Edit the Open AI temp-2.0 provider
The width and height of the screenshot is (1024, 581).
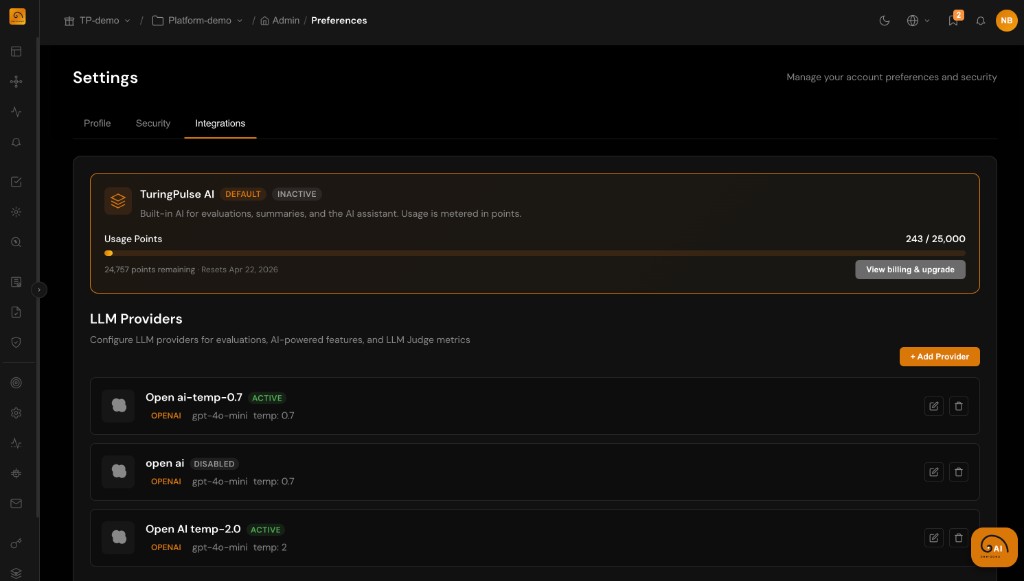point(933,537)
